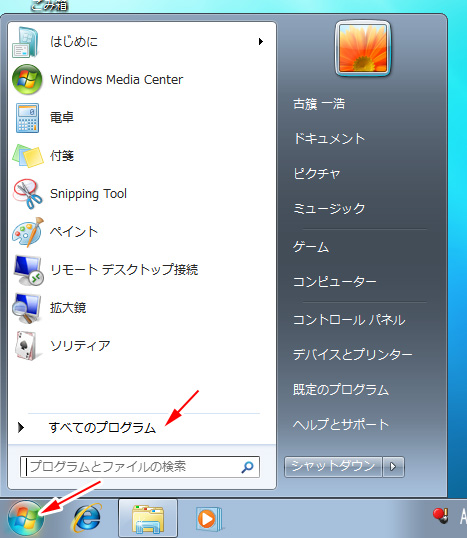Click the Windows Start orb
This screenshot has height=538, width=467.
tap(26, 519)
